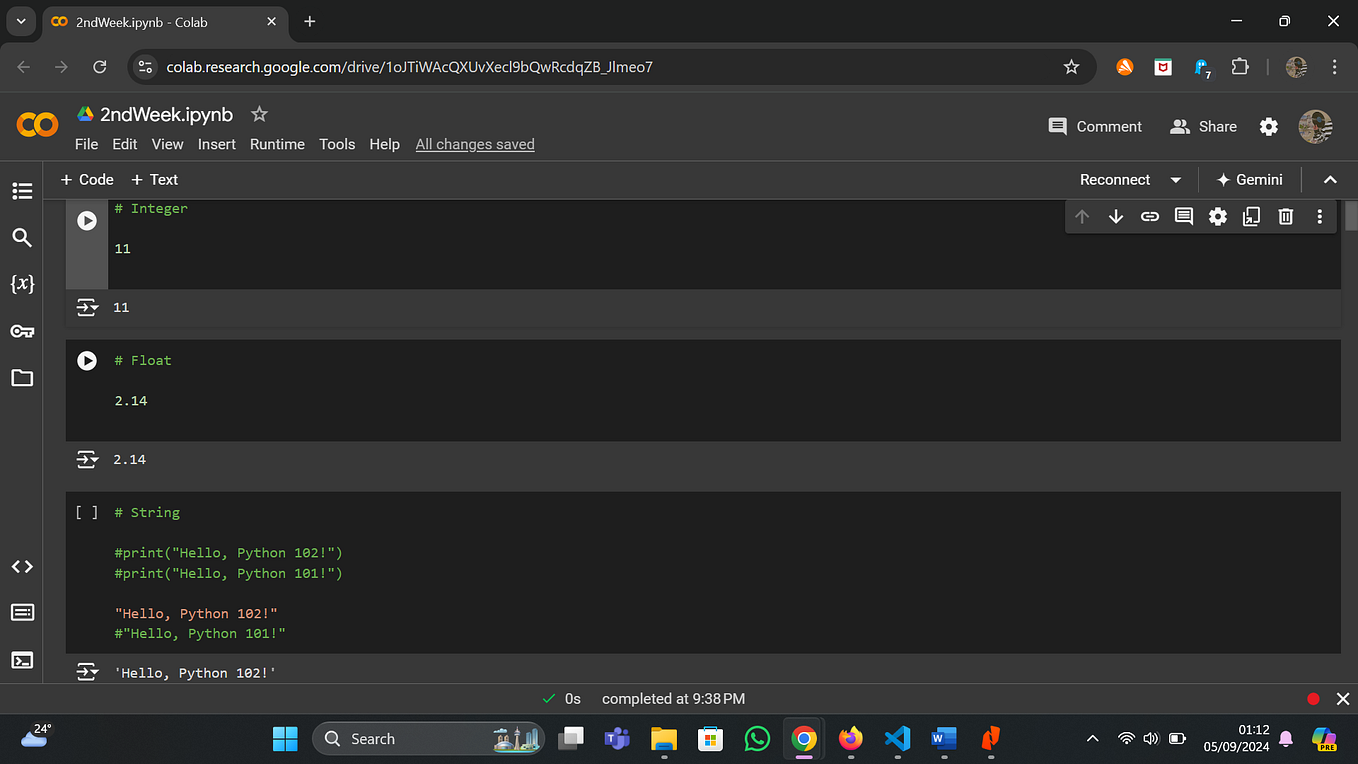Delete the selected cell with trash icon
The height and width of the screenshot is (764, 1358).
tap(1286, 216)
